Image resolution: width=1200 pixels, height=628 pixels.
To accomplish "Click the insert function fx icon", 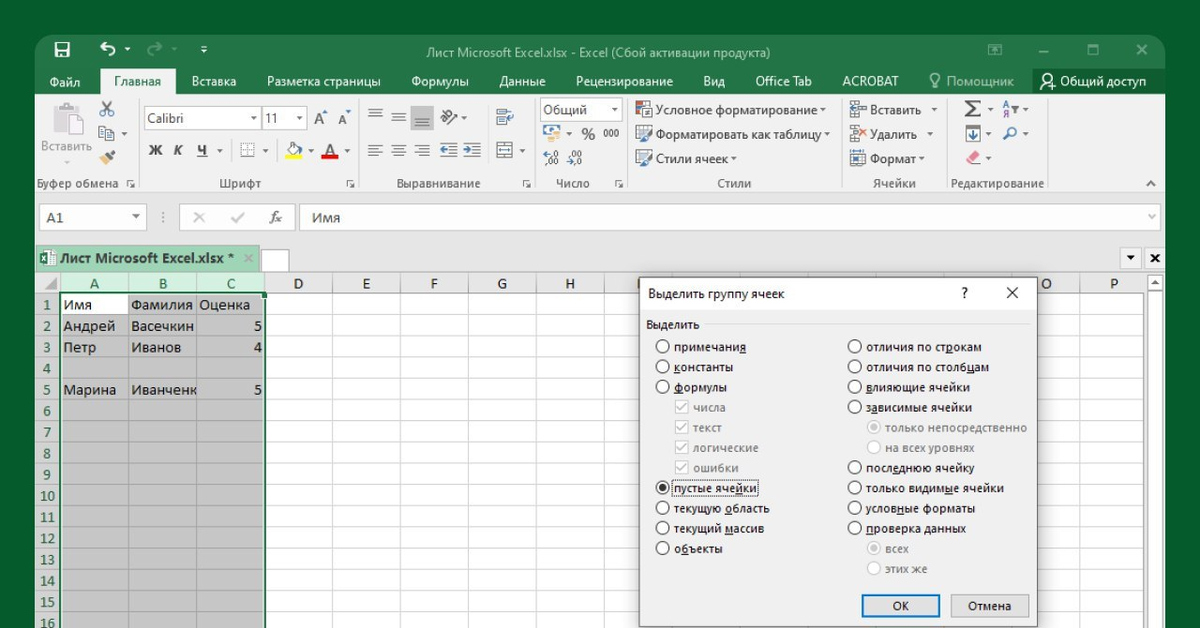I will pos(275,217).
